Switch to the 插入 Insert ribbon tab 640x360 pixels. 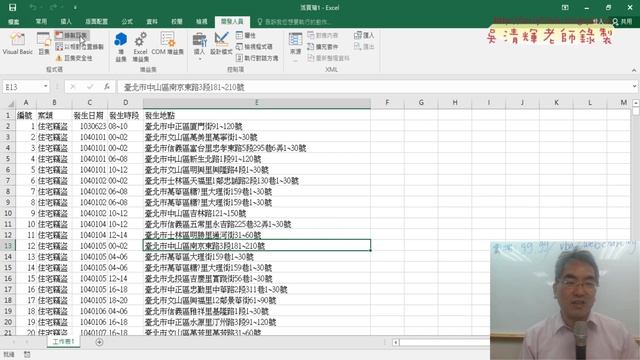(66, 22)
